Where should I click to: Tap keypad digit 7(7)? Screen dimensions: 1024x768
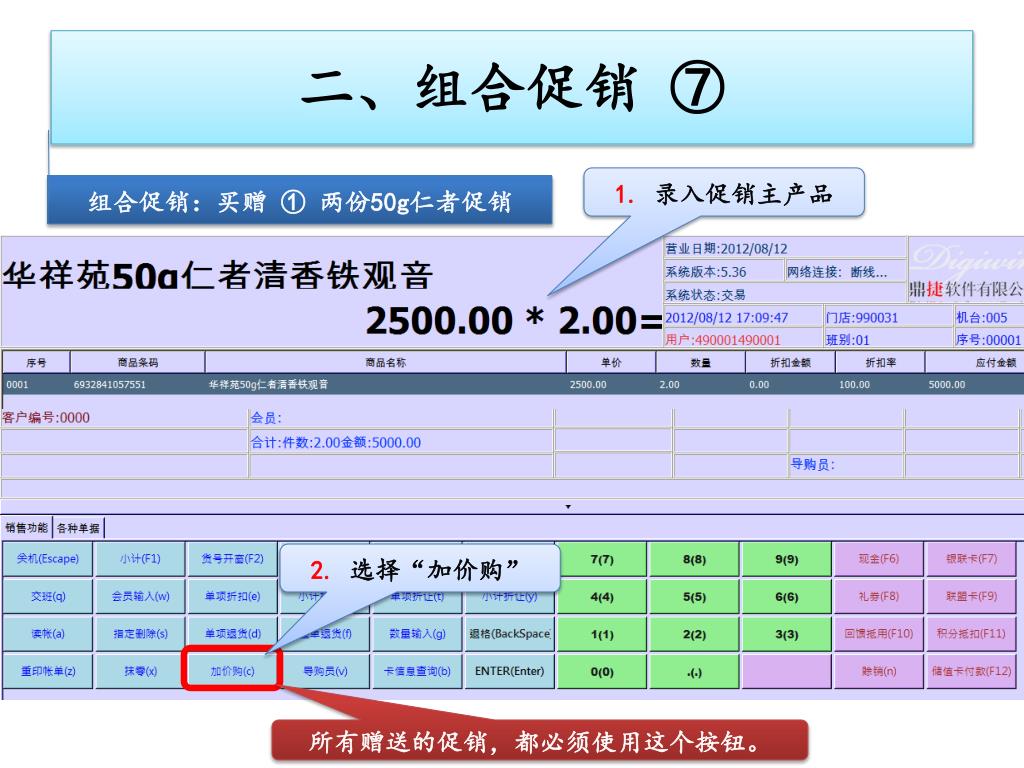[x=601, y=559]
